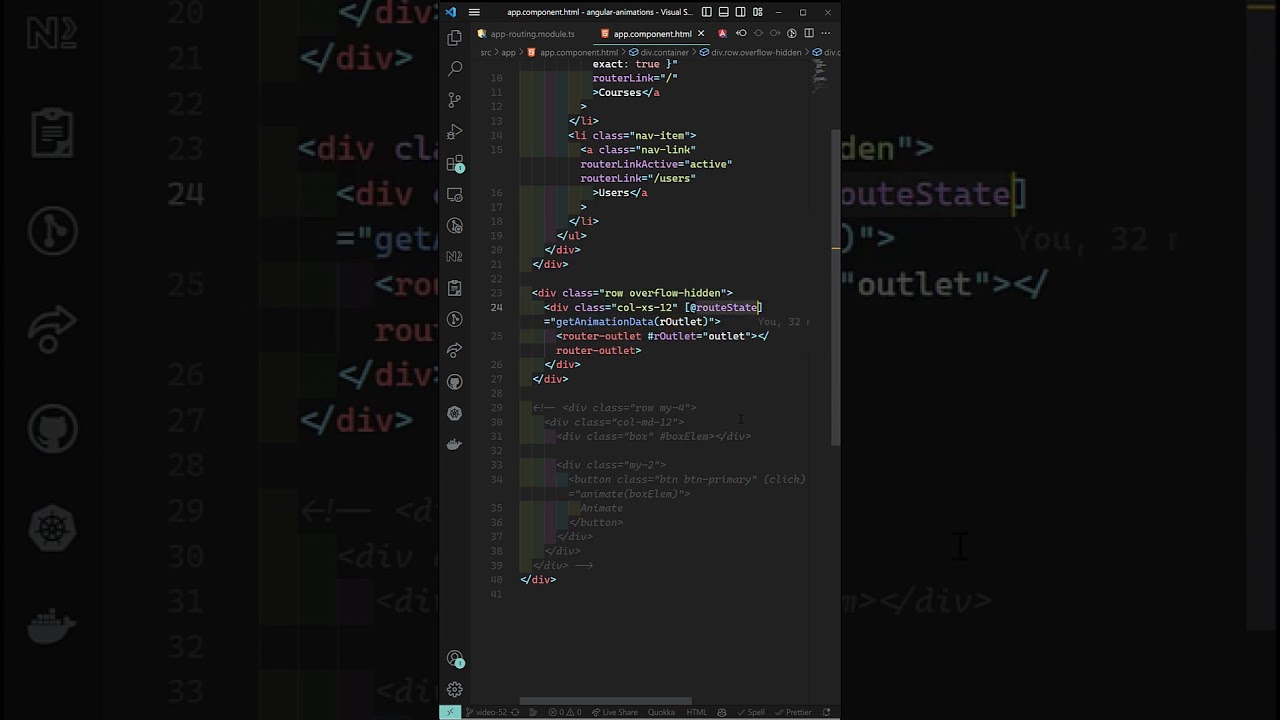Image resolution: width=1280 pixels, height=720 pixels.
Task: Click the app folder breadcrumb
Action: pyautogui.click(x=508, y=52)
